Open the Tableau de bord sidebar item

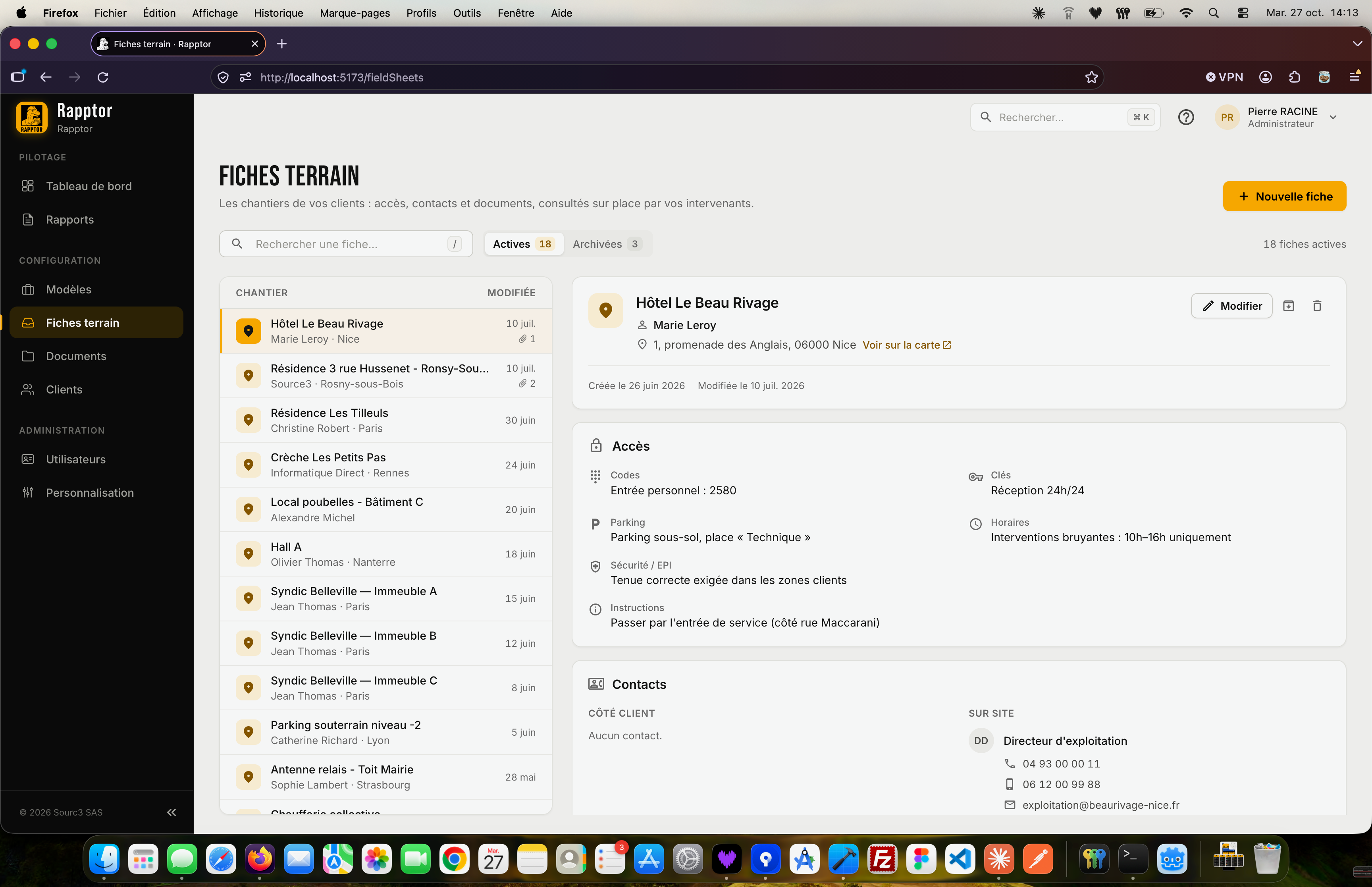pos(96,186)
